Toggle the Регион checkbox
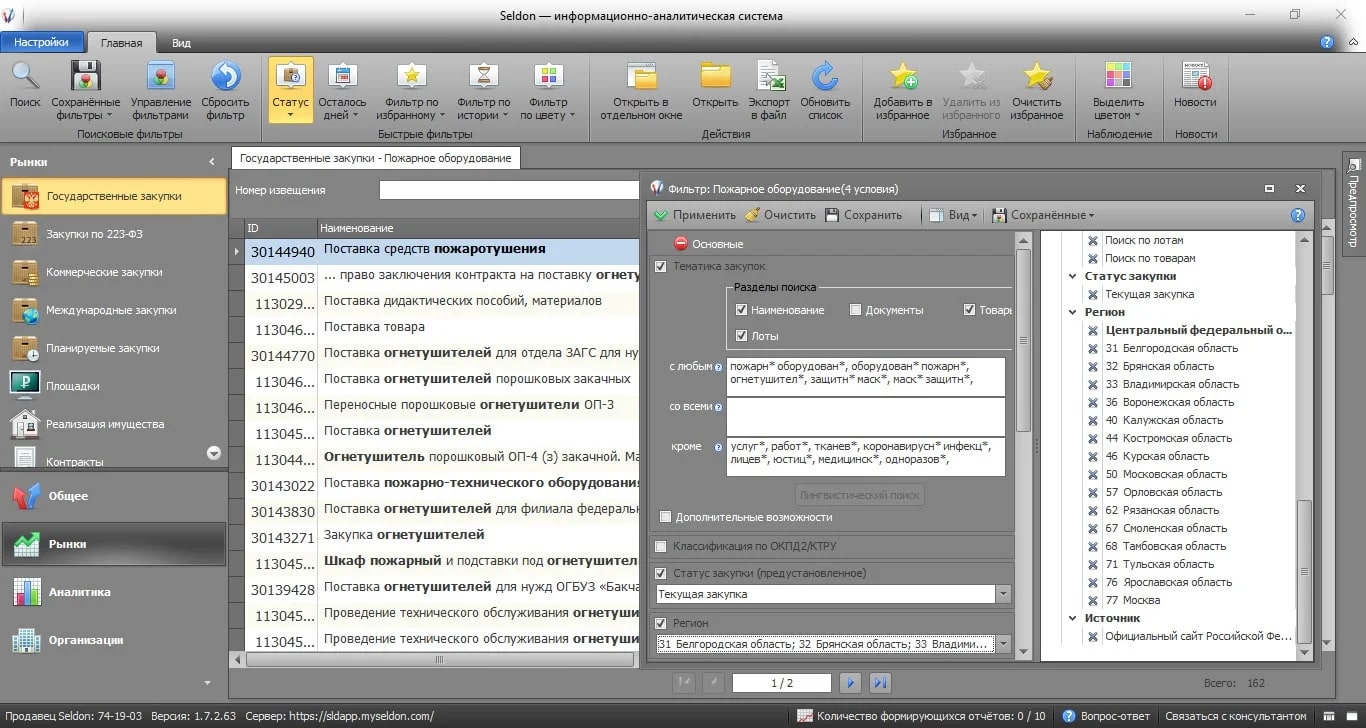The height and width of the screenshot is (728, 1366). click(x=661, y=623)
